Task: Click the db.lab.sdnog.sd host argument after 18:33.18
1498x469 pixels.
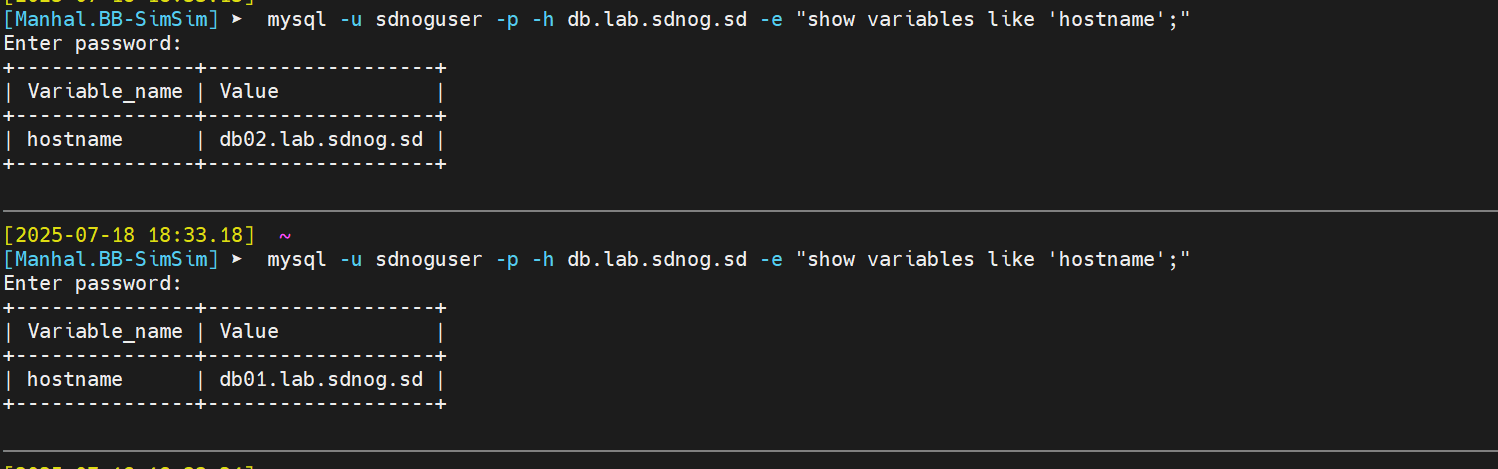Action: tap(657, 259)
